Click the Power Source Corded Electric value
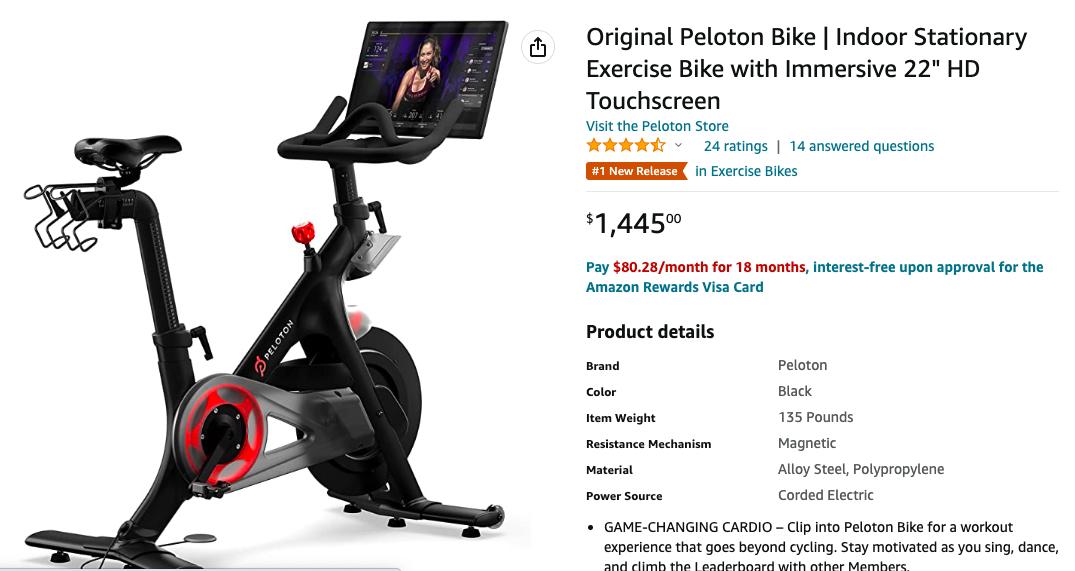Viewport: 1075px width, 571px height. (825, 496)
